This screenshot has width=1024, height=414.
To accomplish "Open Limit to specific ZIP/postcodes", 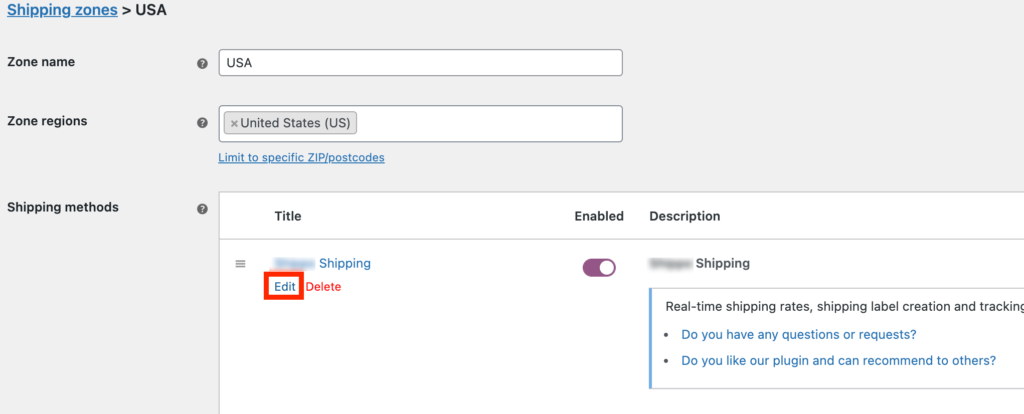I will pos(301,158).
